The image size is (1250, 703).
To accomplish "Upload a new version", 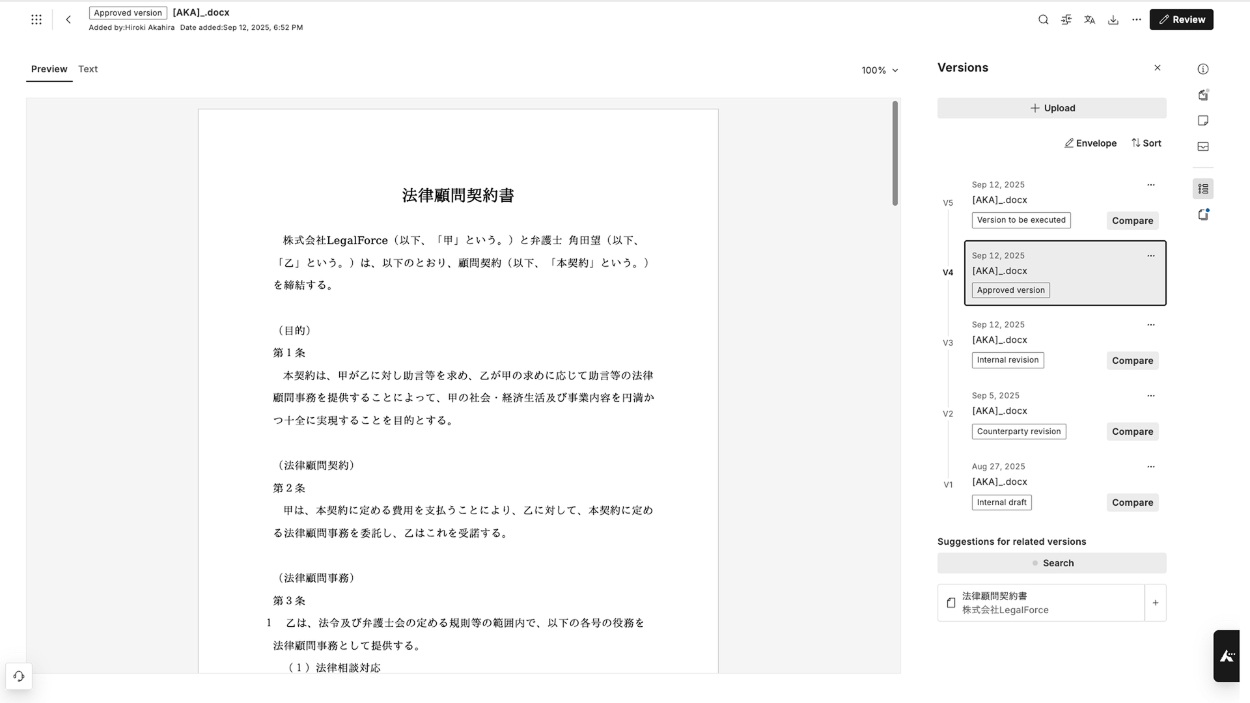I will (x=1051, y=108).
